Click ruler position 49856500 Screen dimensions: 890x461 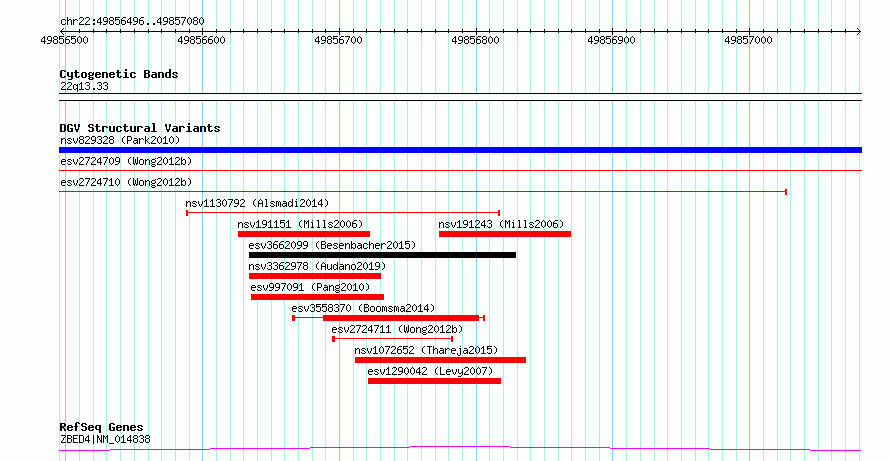pyautogui.click(x=65, y=41)
